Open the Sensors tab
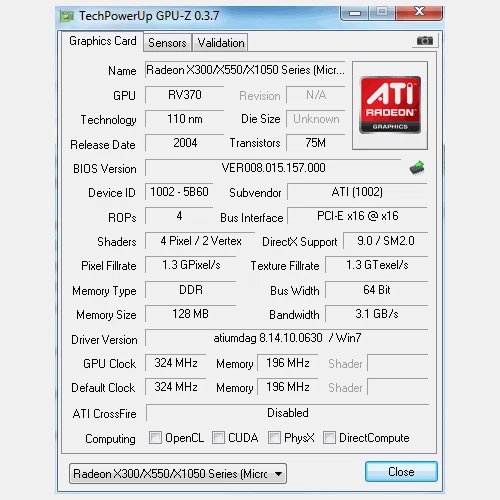The image size is (500, 500). 167,43
